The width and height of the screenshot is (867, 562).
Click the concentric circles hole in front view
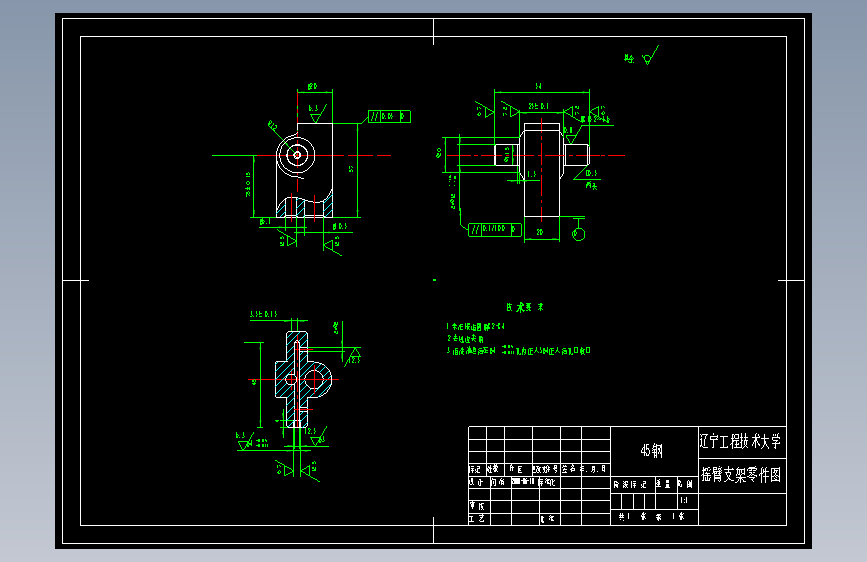pyautogui.click(x=297, y=155)
